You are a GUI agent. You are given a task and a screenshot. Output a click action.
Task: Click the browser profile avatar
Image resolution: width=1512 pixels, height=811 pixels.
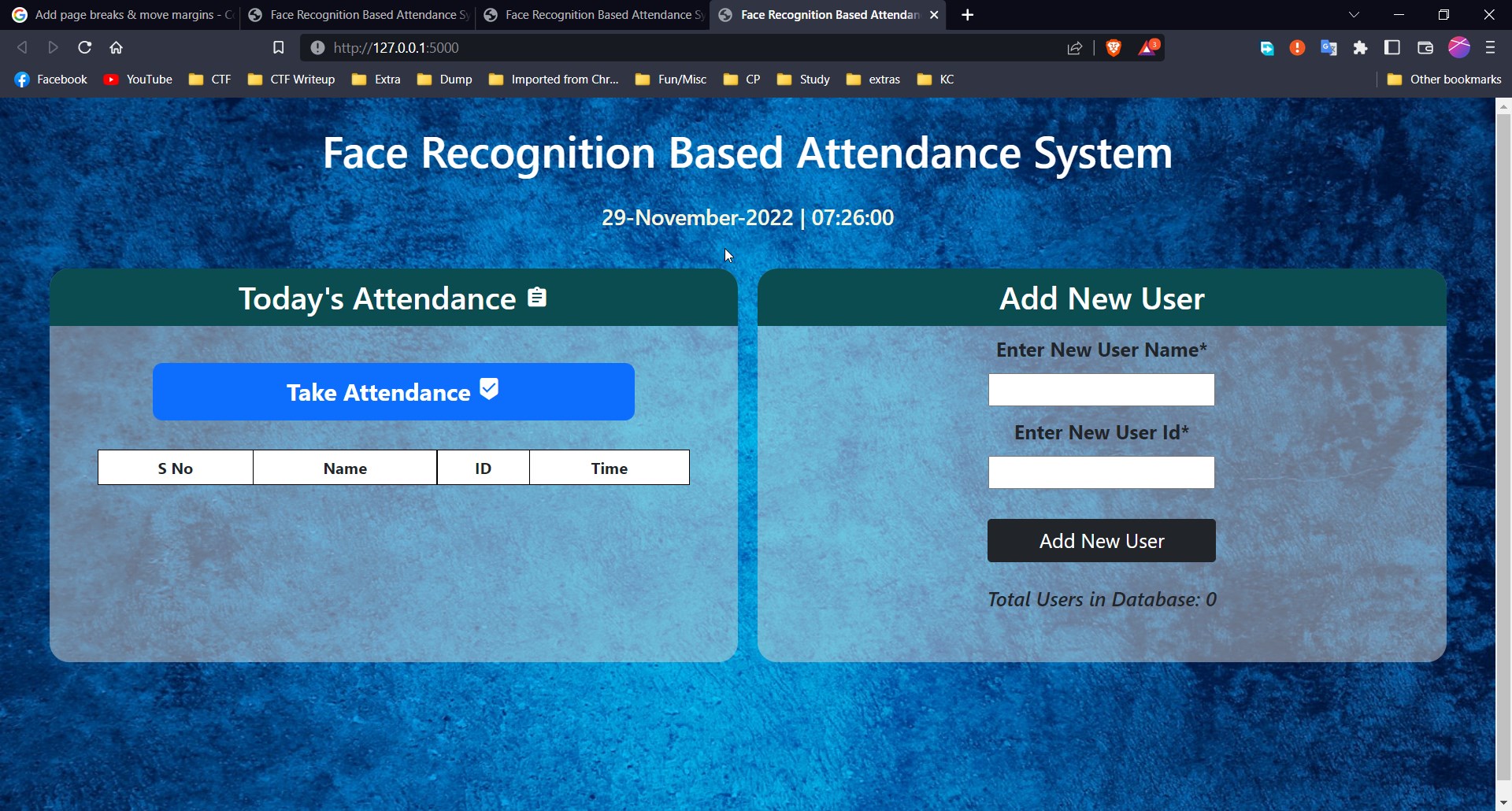[x=1459, y=47]
